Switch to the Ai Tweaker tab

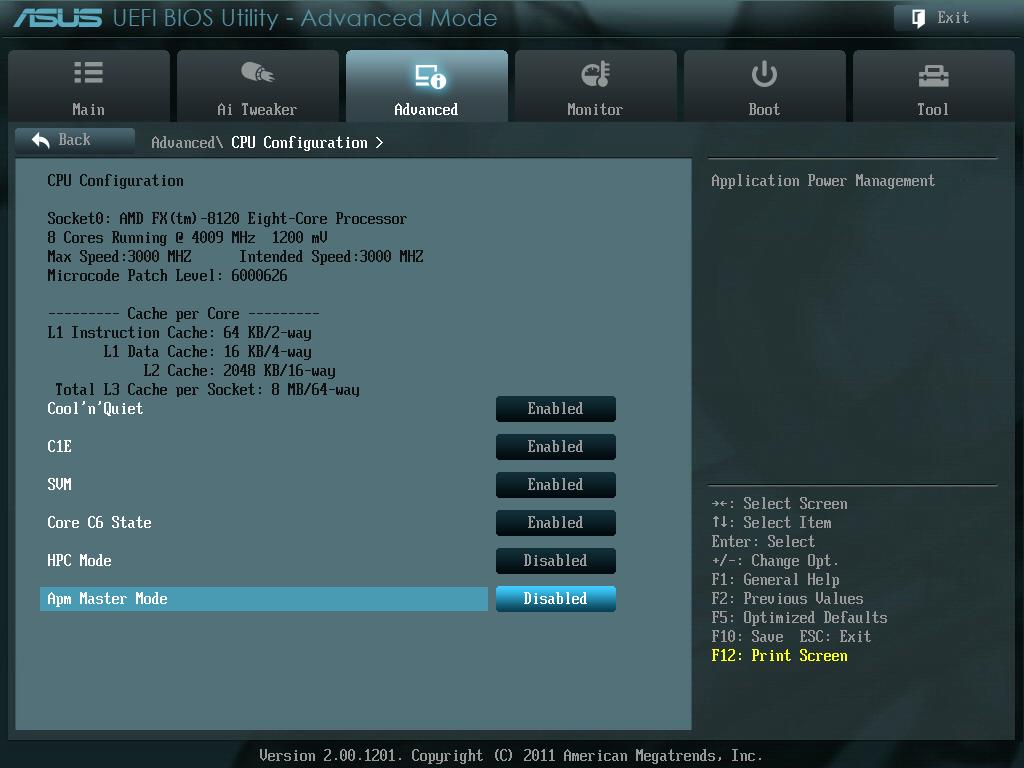(x=258, y=86)
